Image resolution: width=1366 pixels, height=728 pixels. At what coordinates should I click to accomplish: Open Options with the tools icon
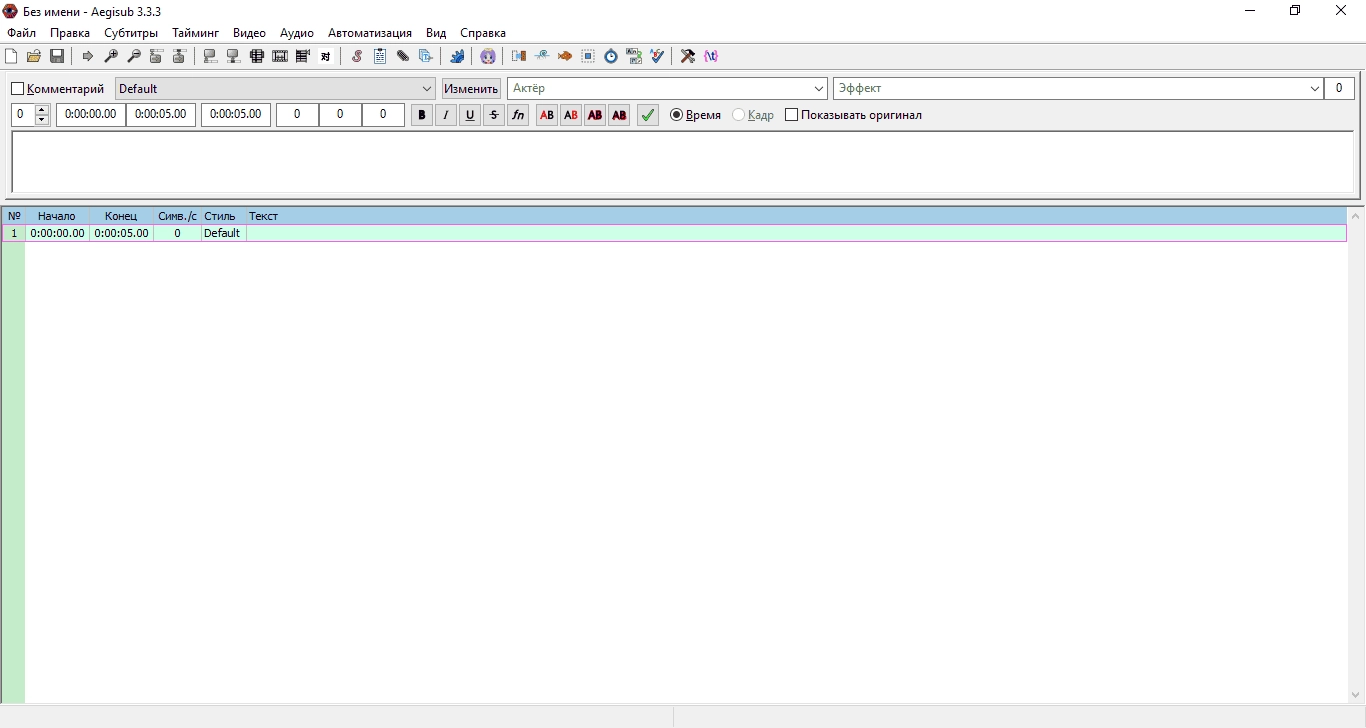688,56
